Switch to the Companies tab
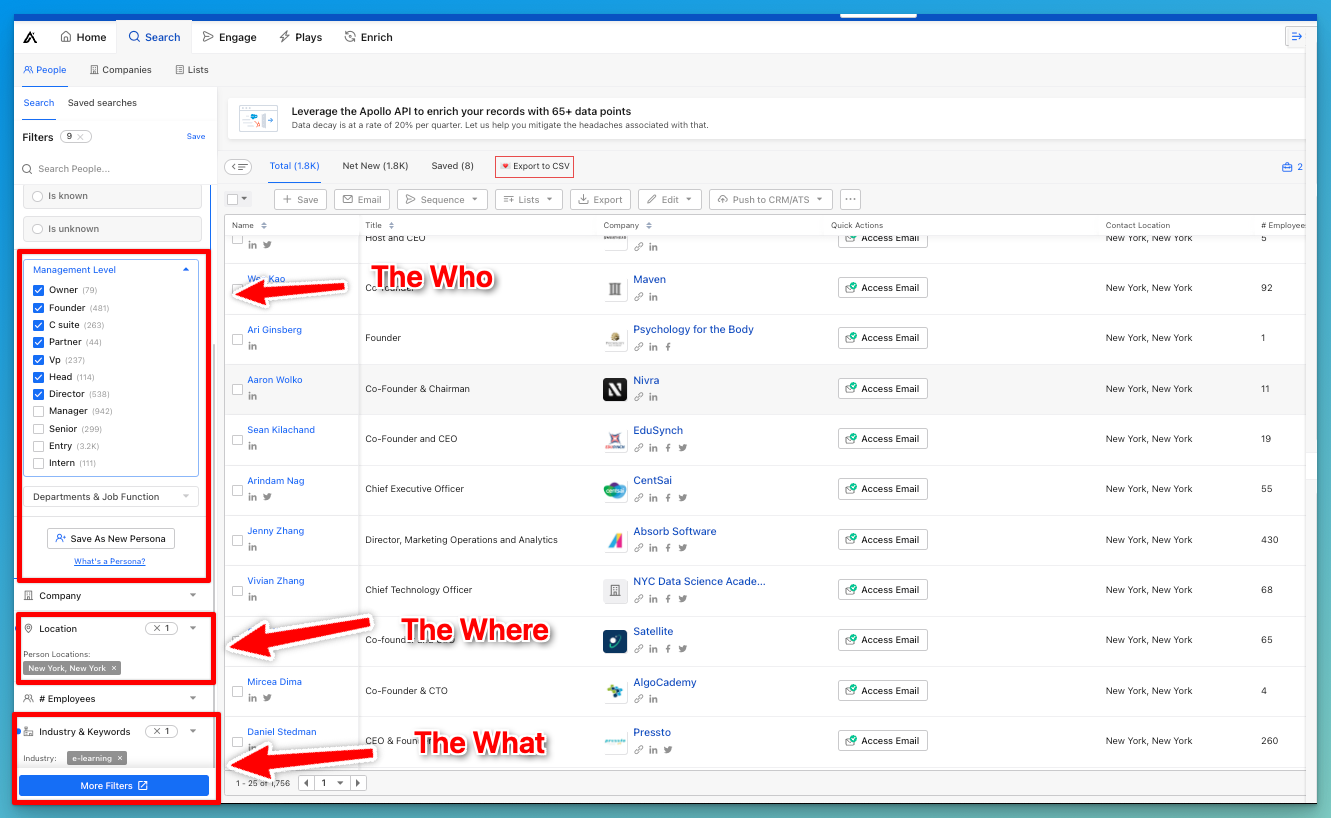 [x=121, y=70]
